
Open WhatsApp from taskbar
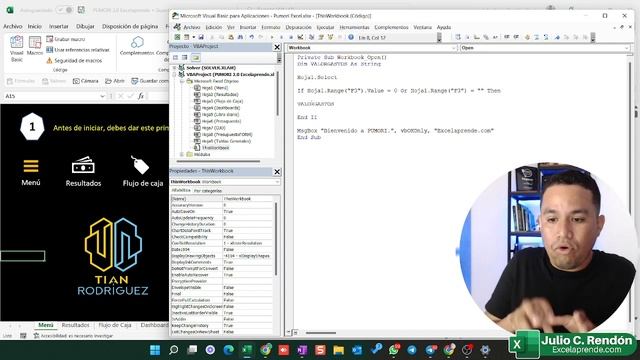click(x=394, y=350)
